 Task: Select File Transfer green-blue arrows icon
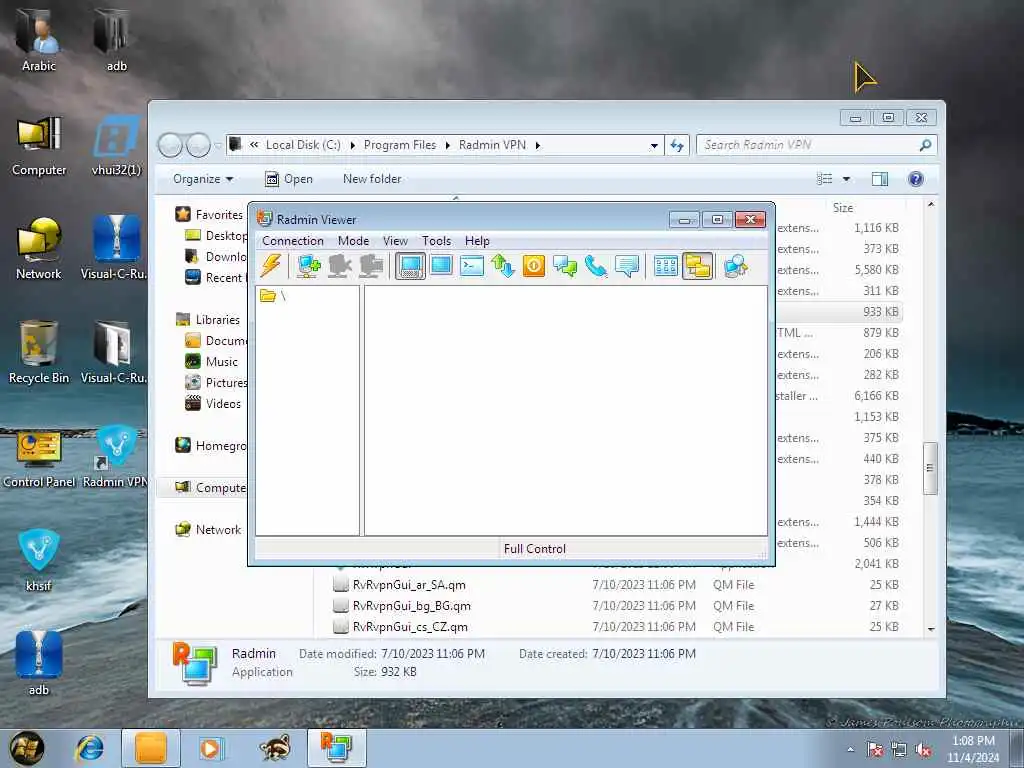503,266
